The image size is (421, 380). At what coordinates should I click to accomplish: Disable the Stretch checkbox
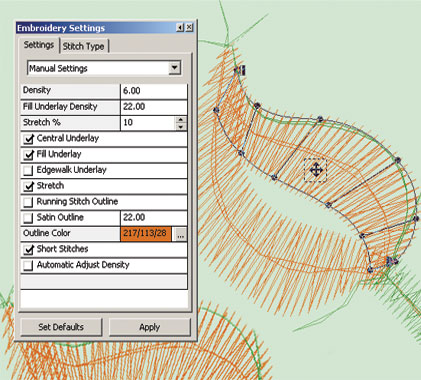click(x=29, y=186)
